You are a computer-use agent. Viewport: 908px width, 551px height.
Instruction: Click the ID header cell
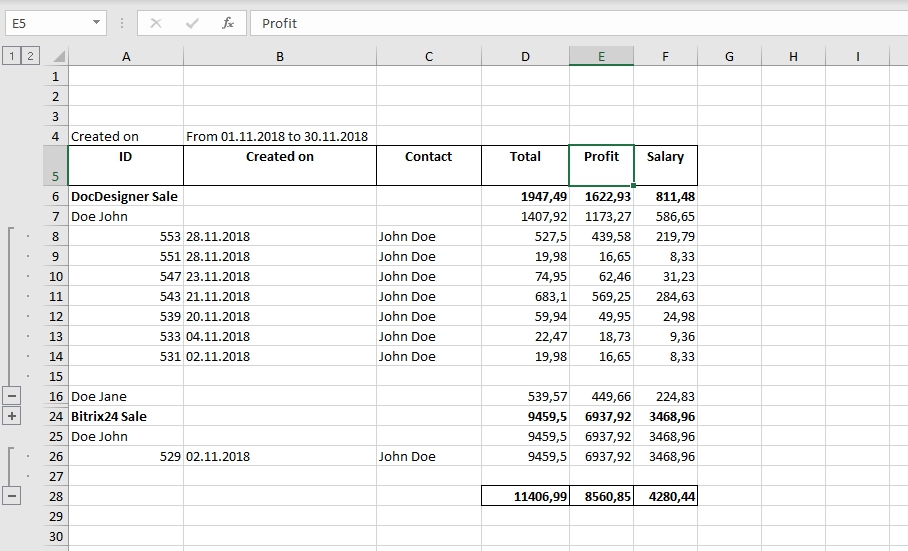[126, 166]
